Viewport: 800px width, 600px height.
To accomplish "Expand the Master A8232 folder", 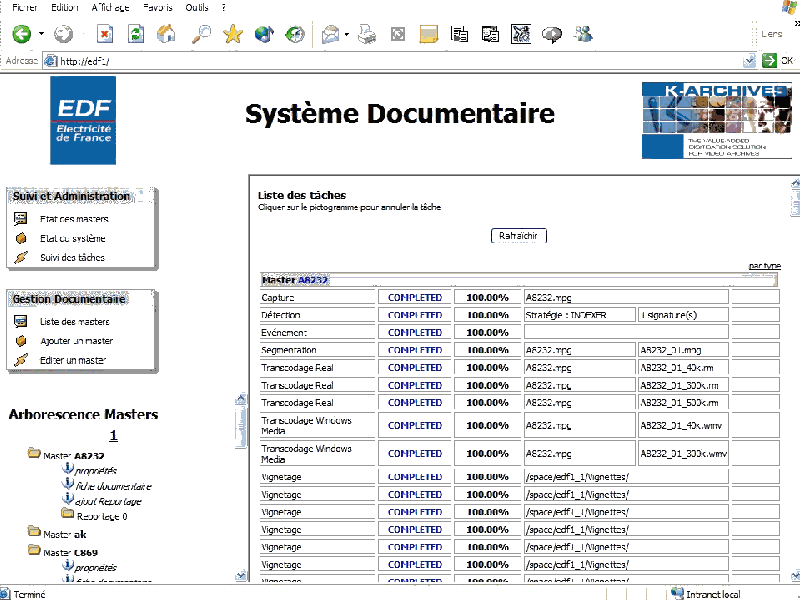I will (34, 454).
